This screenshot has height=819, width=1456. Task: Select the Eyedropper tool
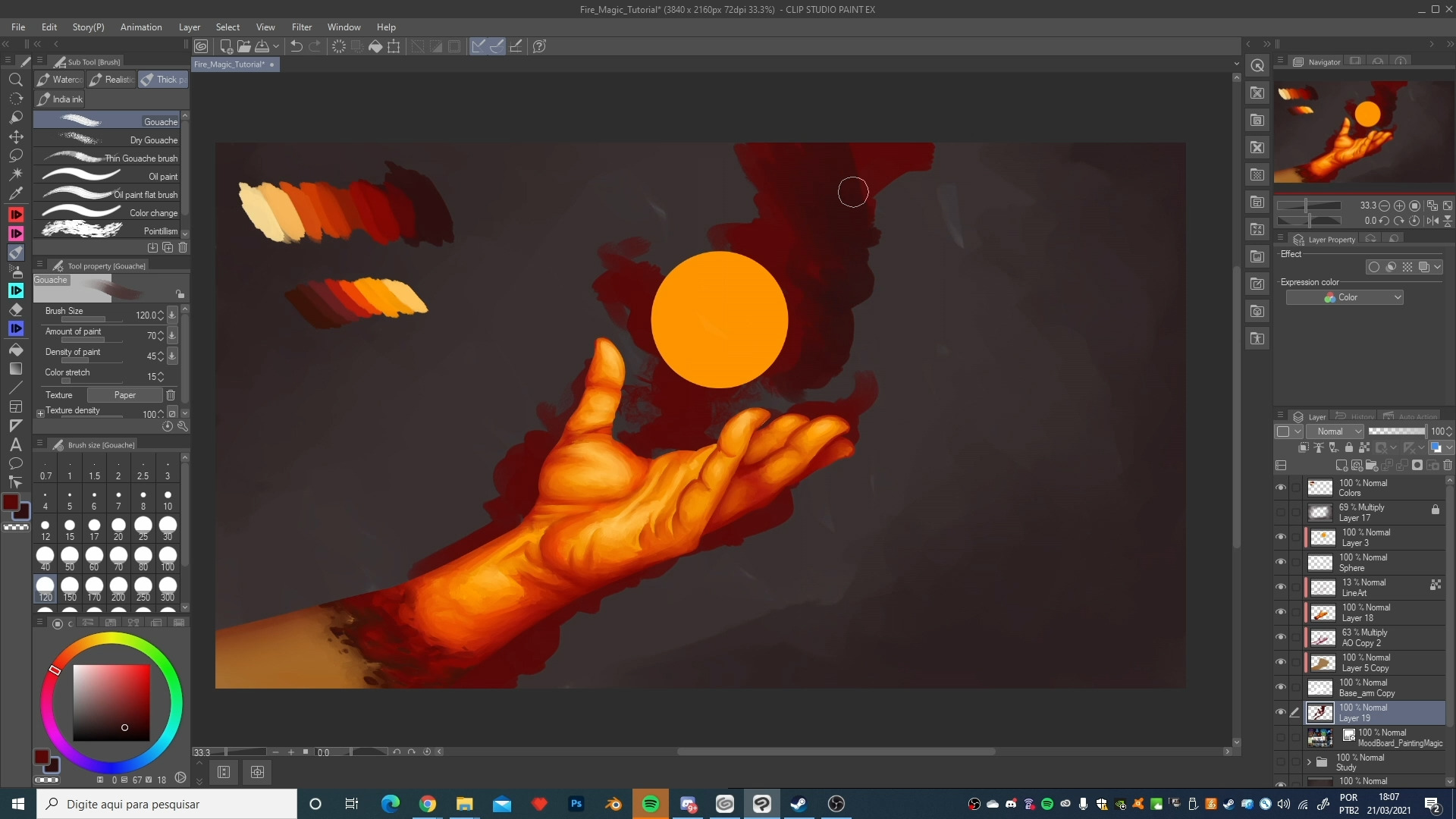pos(16,193)
